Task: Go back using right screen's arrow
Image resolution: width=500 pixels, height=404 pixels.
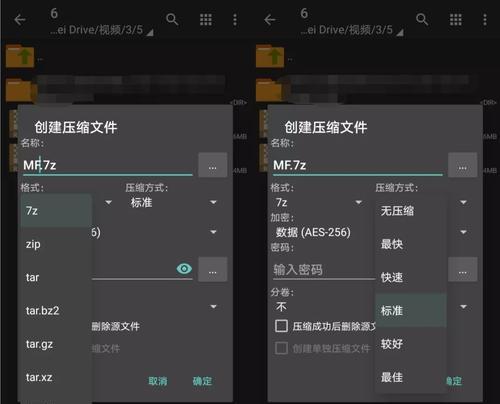Action: (x=270, y=20)
